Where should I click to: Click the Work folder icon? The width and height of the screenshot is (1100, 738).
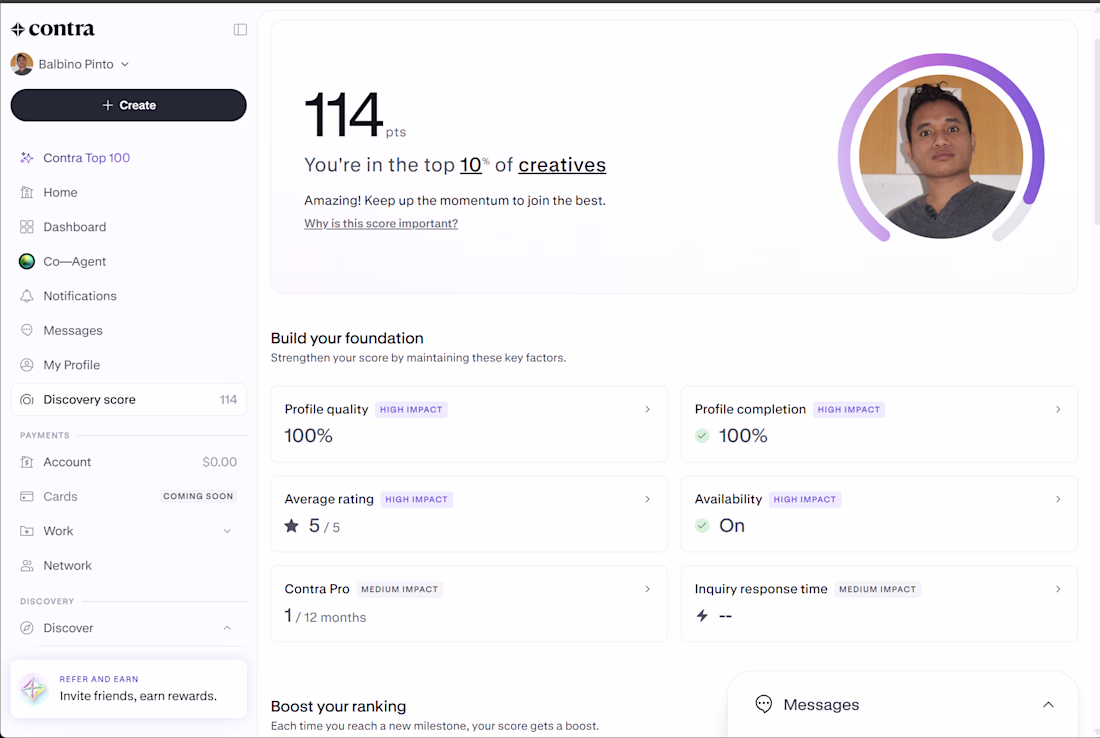(x=27, y=531)
